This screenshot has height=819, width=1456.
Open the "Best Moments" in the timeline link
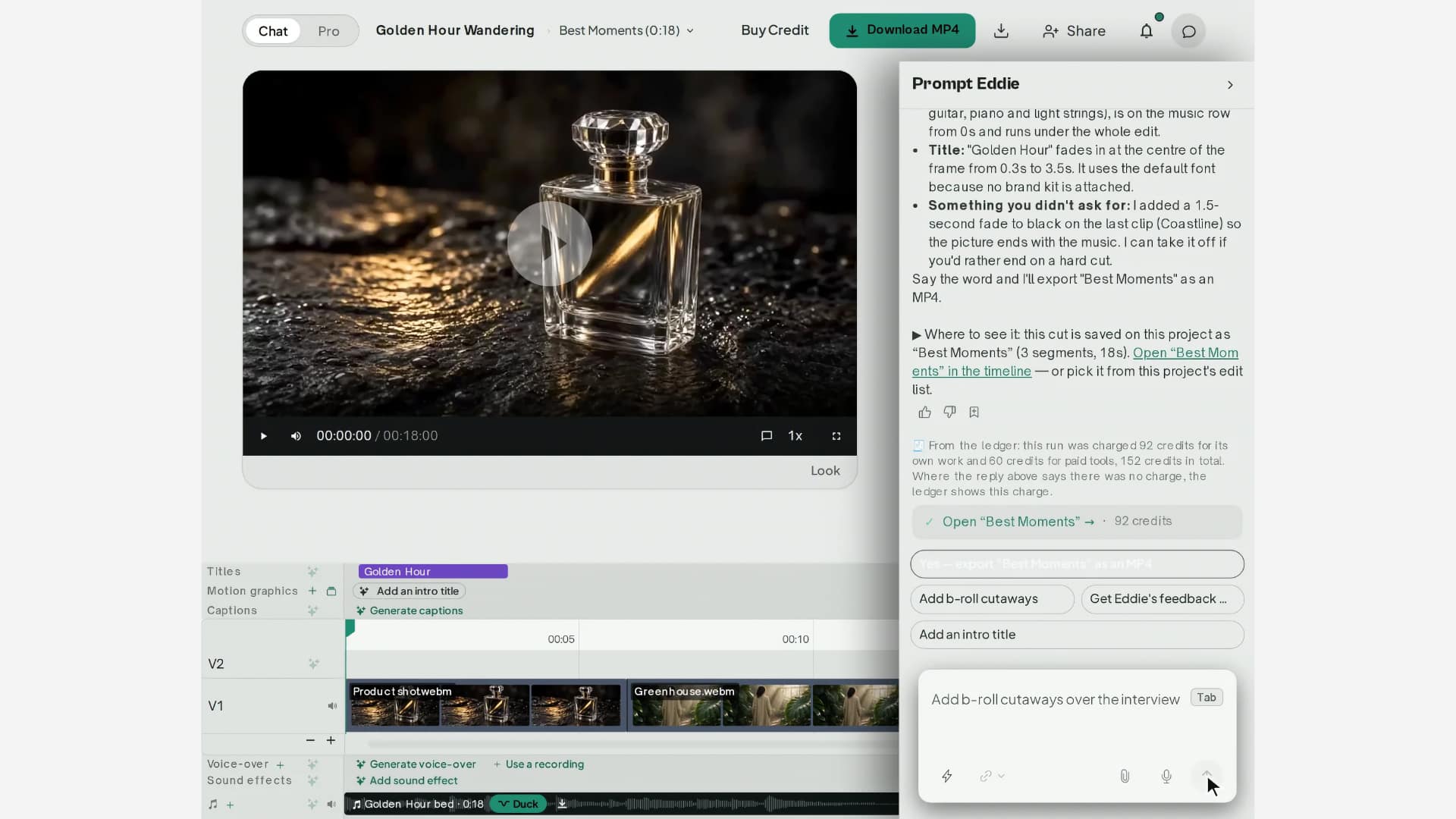1075,362
